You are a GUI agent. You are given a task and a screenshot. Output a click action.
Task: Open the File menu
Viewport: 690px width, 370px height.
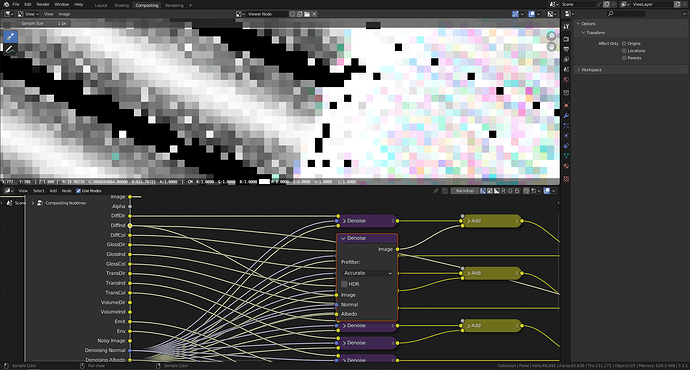click(x=16, y=4)
